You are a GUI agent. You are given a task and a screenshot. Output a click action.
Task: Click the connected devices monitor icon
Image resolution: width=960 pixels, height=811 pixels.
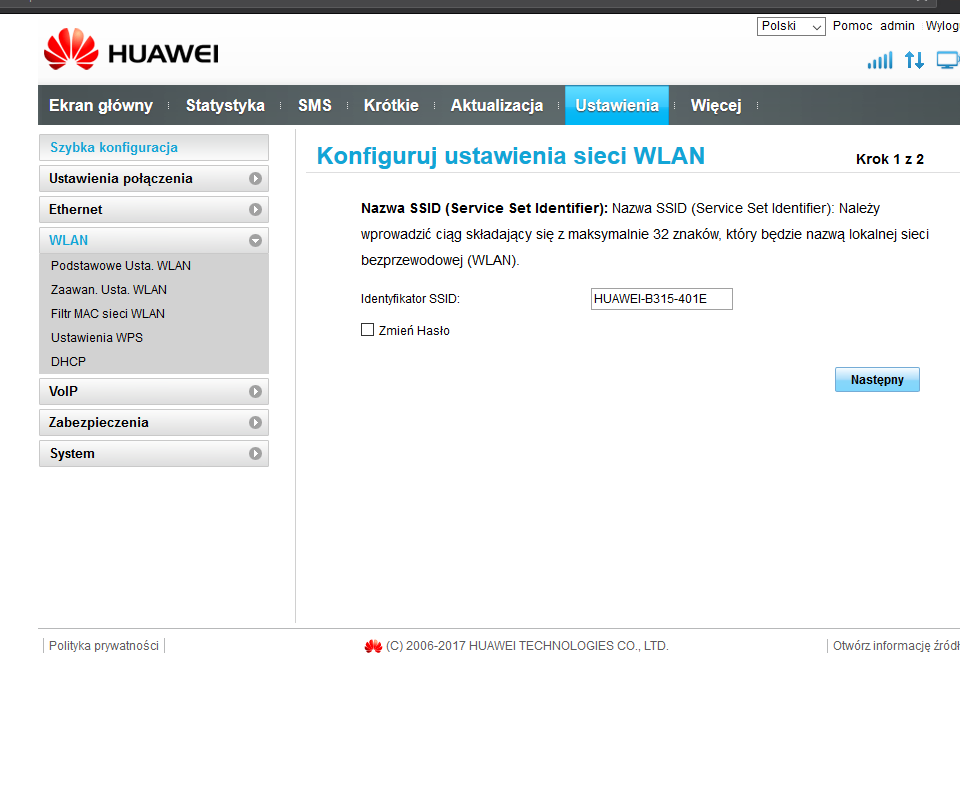point(948,60)
